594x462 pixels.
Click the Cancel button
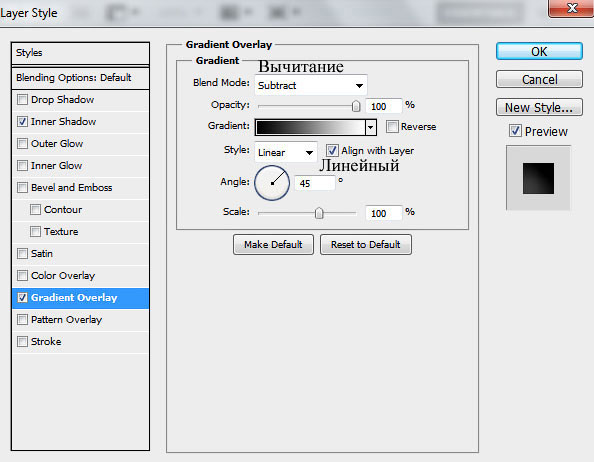click(x=539, y=80)
